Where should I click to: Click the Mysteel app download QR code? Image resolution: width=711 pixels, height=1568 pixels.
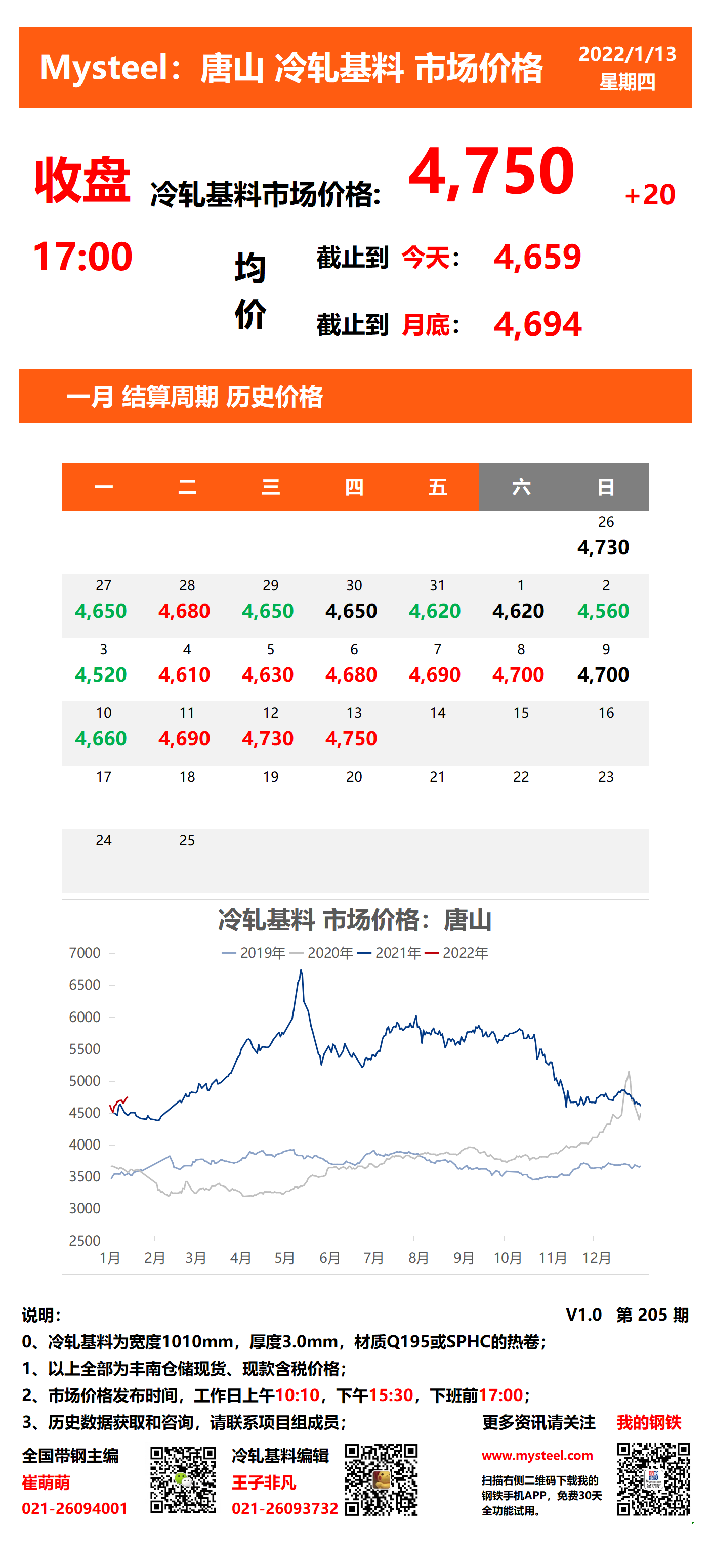[653, 1478]
